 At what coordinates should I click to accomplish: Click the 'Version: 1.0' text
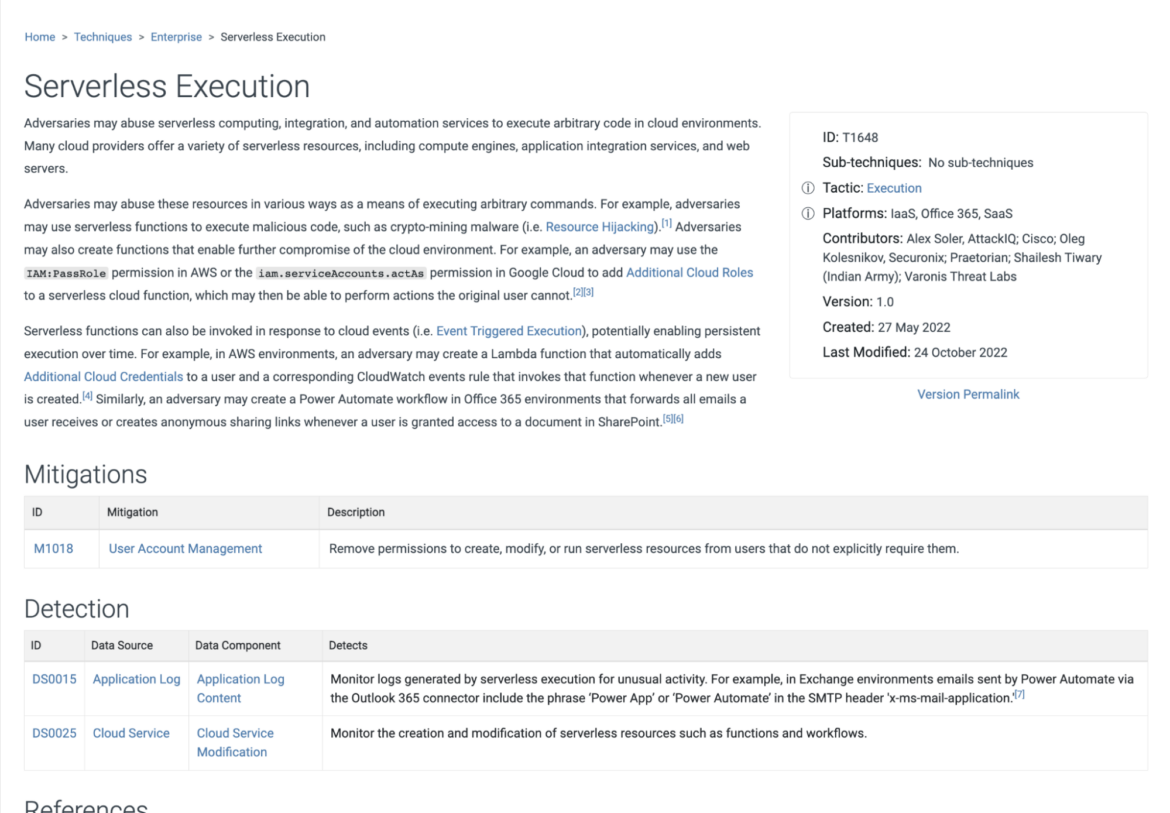(858, 302)
